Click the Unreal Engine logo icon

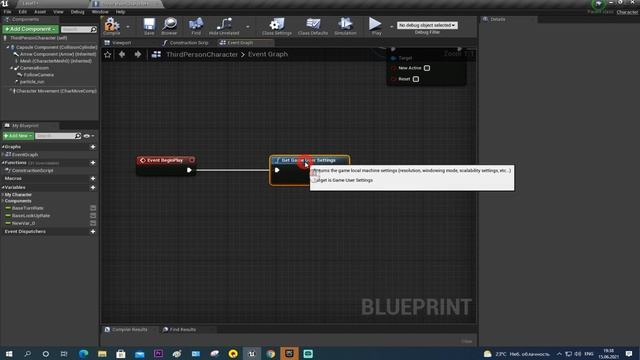click(x=5, y=3)
